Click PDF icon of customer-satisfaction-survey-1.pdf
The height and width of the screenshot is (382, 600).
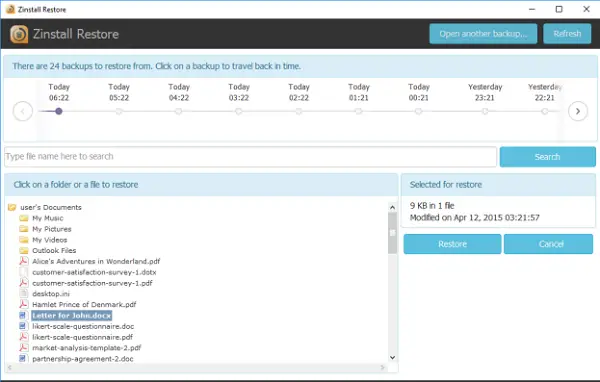click(x=24, y=283)
